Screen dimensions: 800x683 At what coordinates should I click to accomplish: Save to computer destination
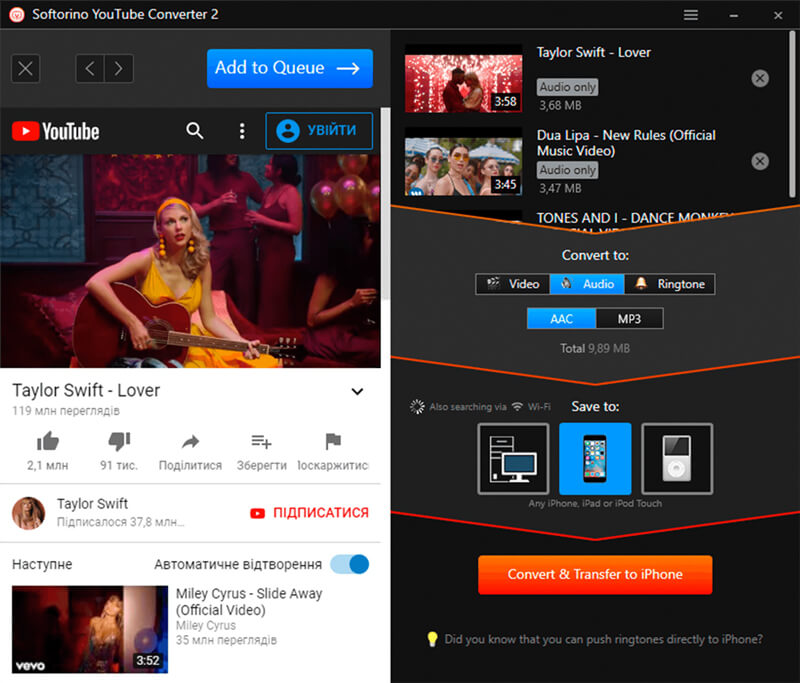513,459
